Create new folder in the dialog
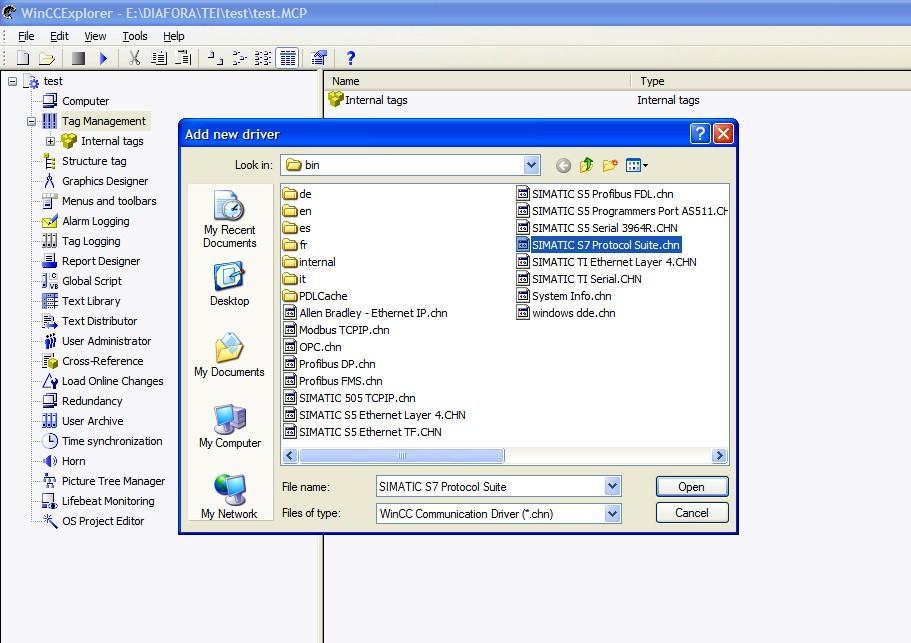The height and width of the screenshot is (643, 911). point(610,166)
